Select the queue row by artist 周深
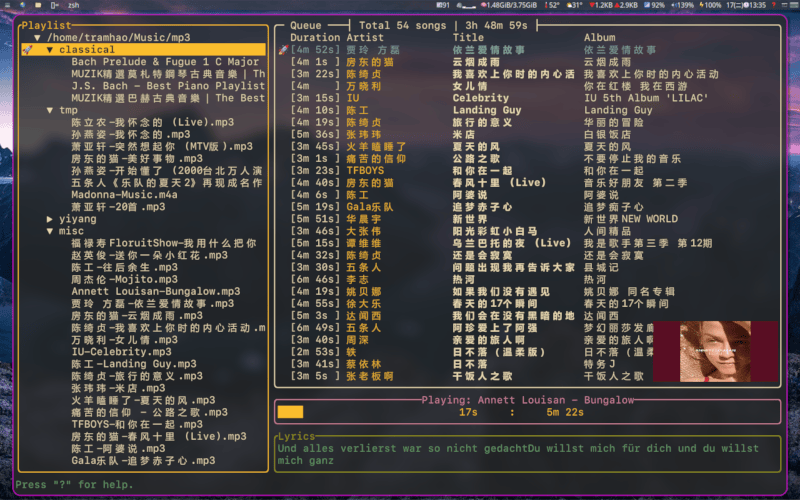800x500 pixels. point(528,340)
